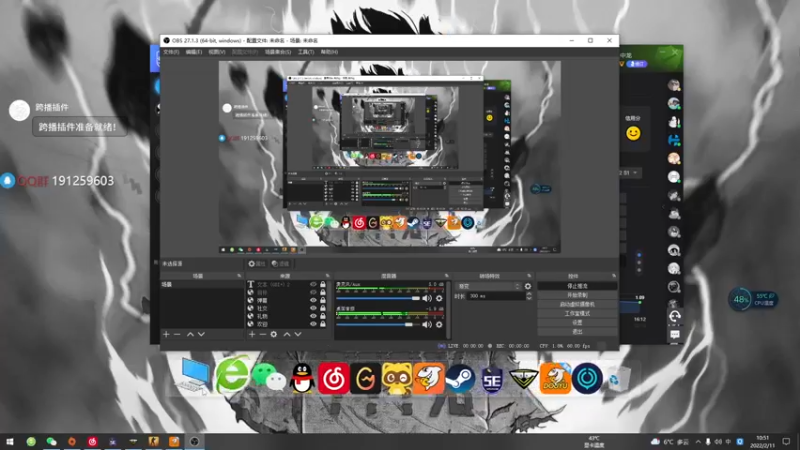This screenshot has height=450, width=800.
Task: Start the virtual camera (启动虚拟摄像机)
Action: [577, 305]
